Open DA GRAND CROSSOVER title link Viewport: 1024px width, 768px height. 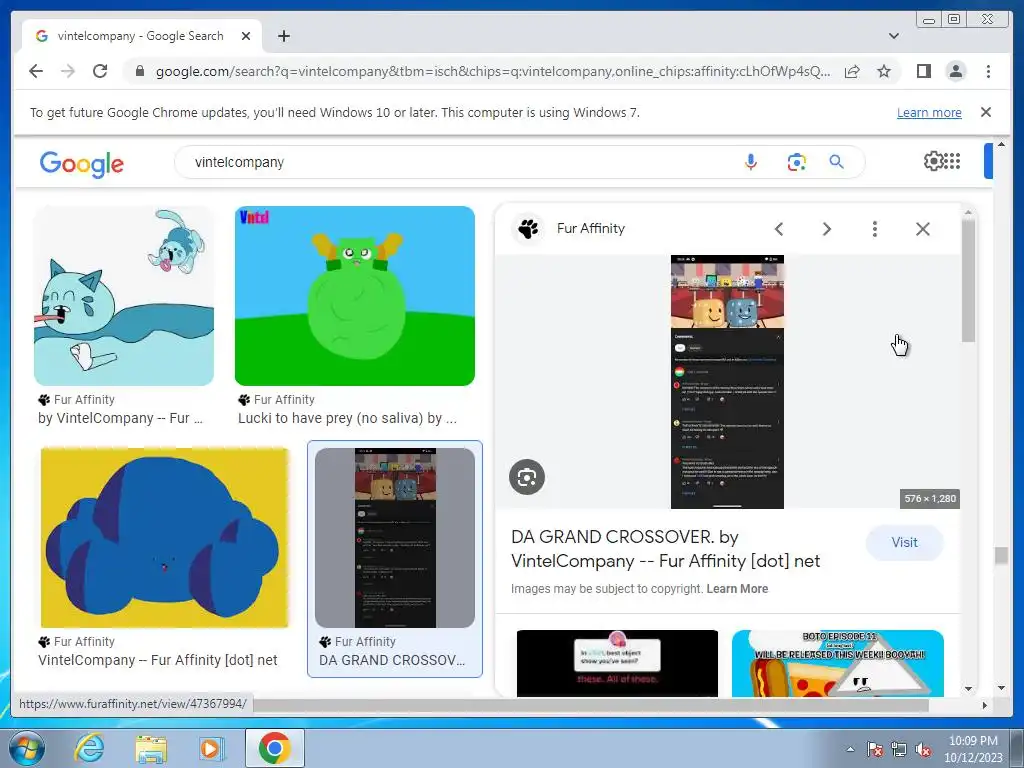pos(665,549)
